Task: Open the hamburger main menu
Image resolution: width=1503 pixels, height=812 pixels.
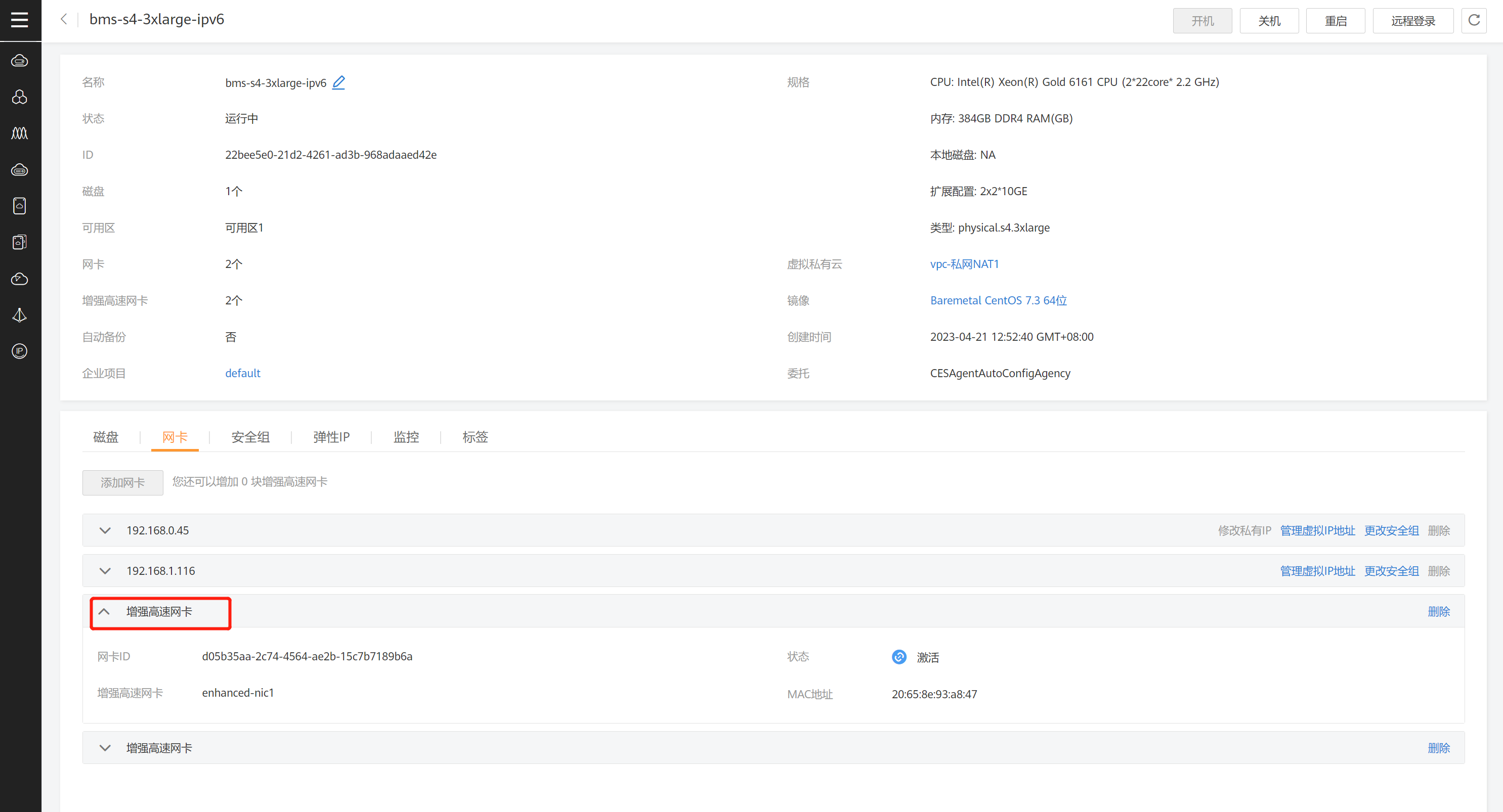Action: pos(20,20)
